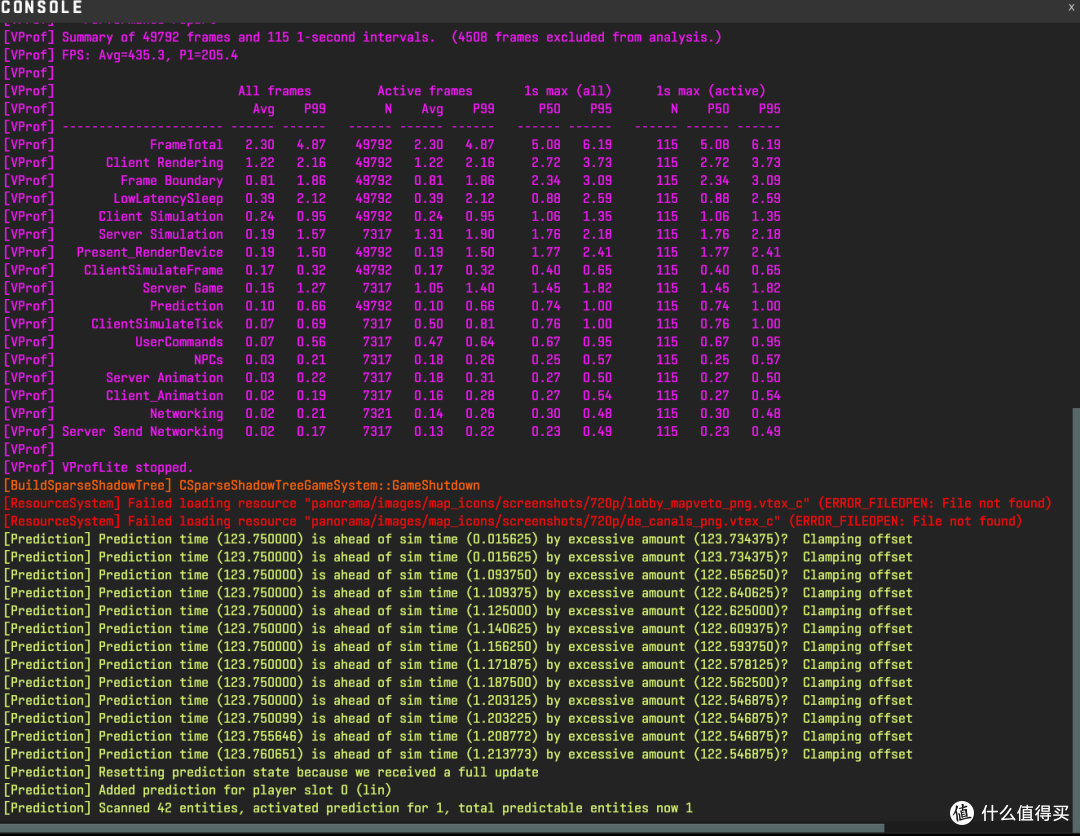
Task: Select Prediction line with prediction time 123.750099
Action: [458, 718]
